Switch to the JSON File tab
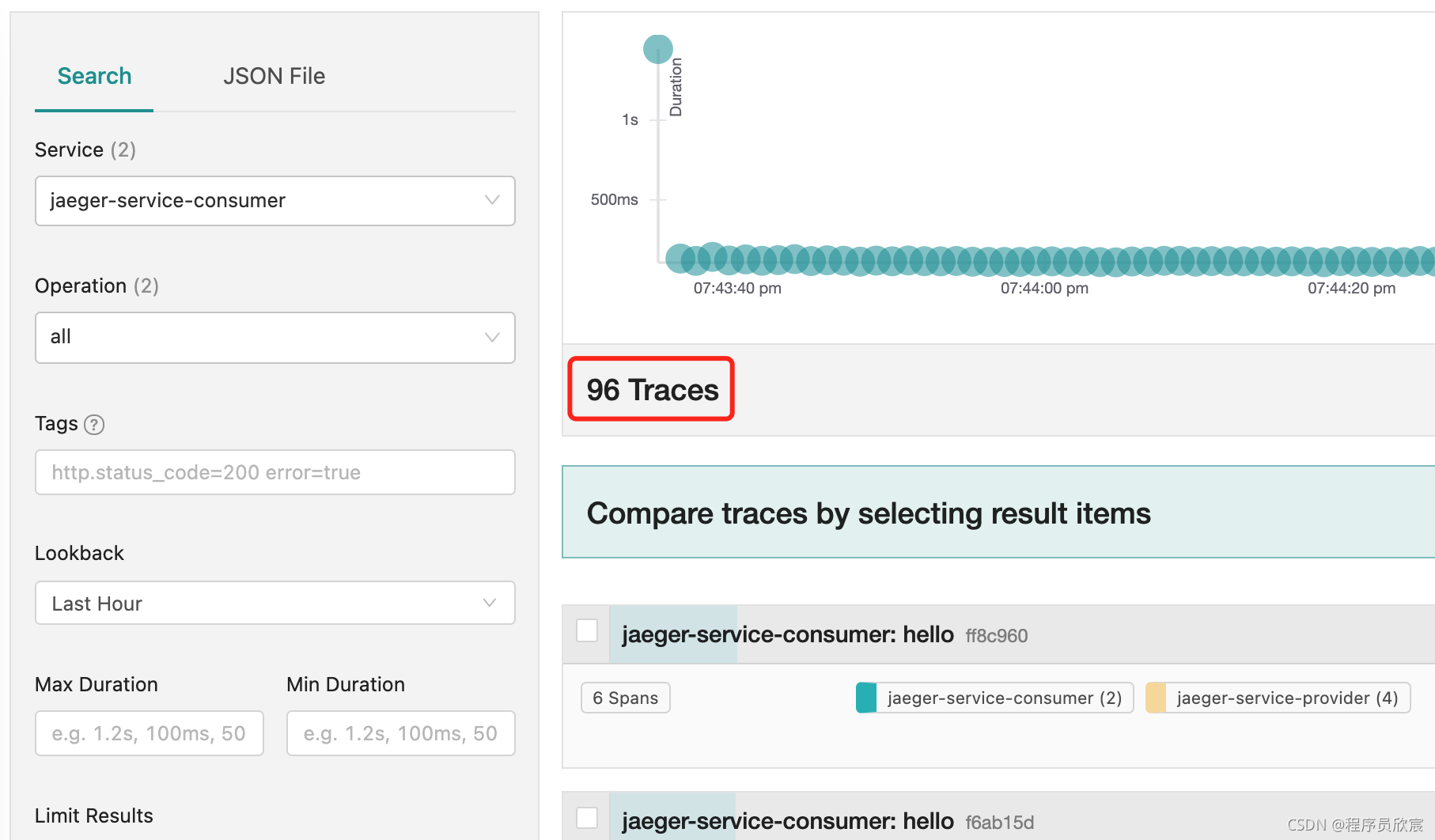This screenshot has width=1435, height=840. pyautogui.click(x=274, y=76)
